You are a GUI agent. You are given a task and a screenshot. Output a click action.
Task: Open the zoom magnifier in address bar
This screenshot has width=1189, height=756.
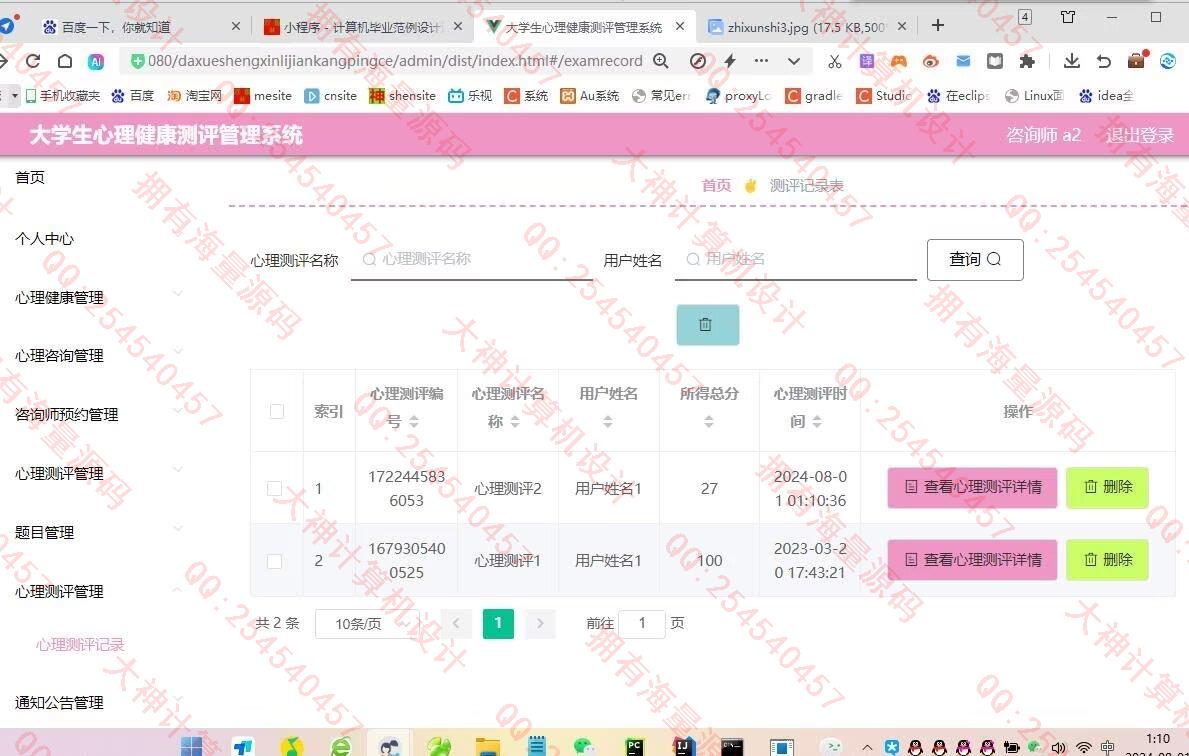[x=661, y=61]
